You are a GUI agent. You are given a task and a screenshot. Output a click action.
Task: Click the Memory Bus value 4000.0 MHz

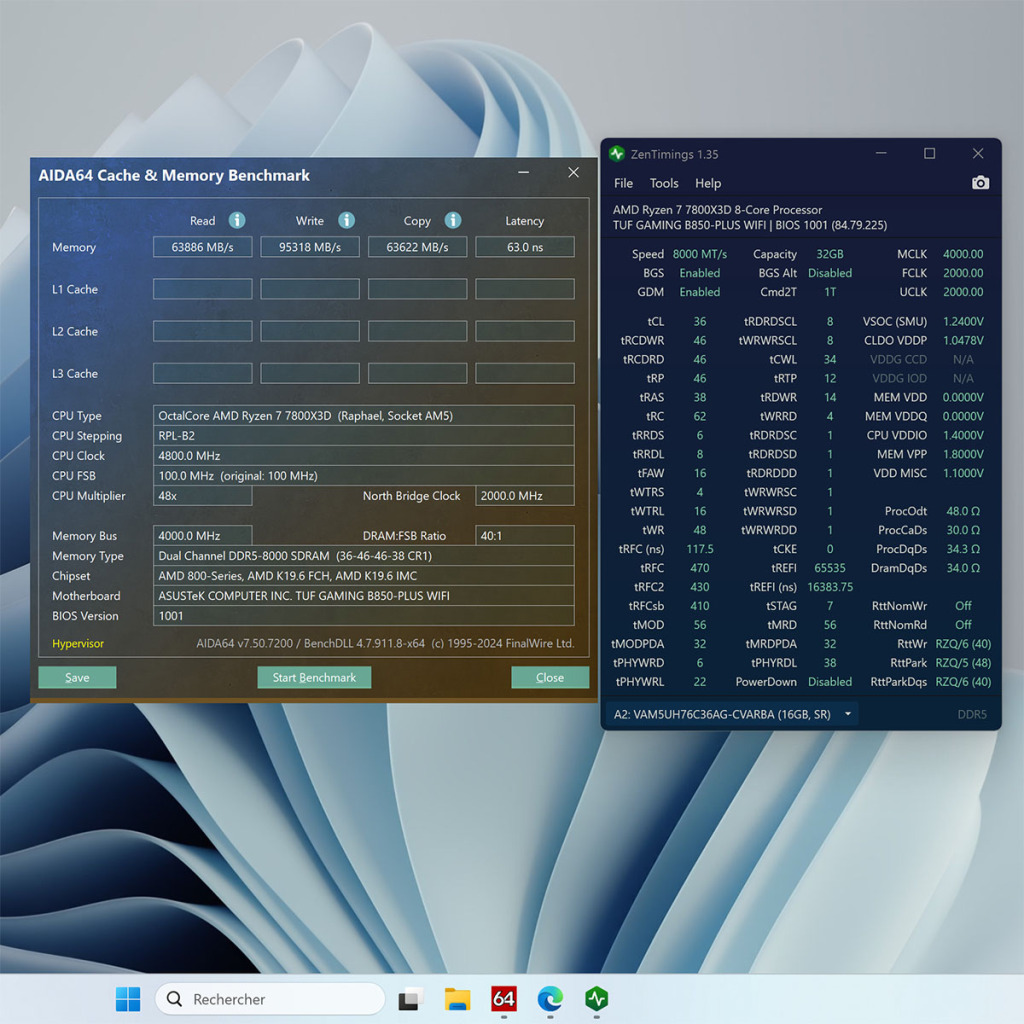pos(202,536)
